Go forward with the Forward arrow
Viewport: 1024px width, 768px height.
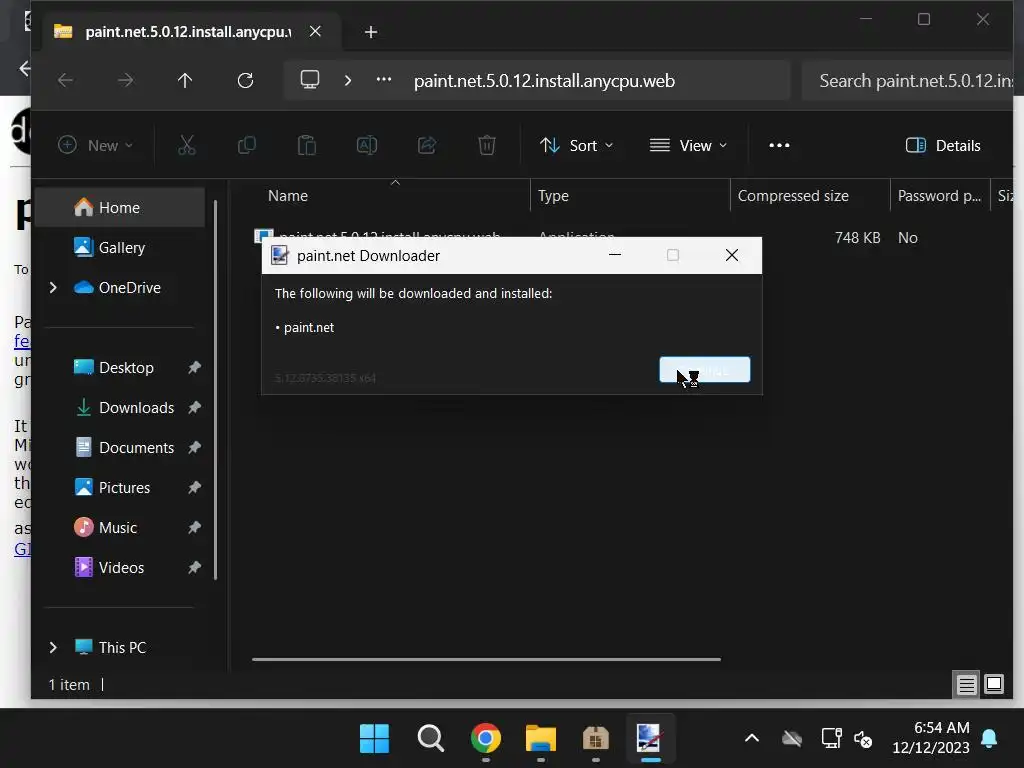click(x=125, y=80)
